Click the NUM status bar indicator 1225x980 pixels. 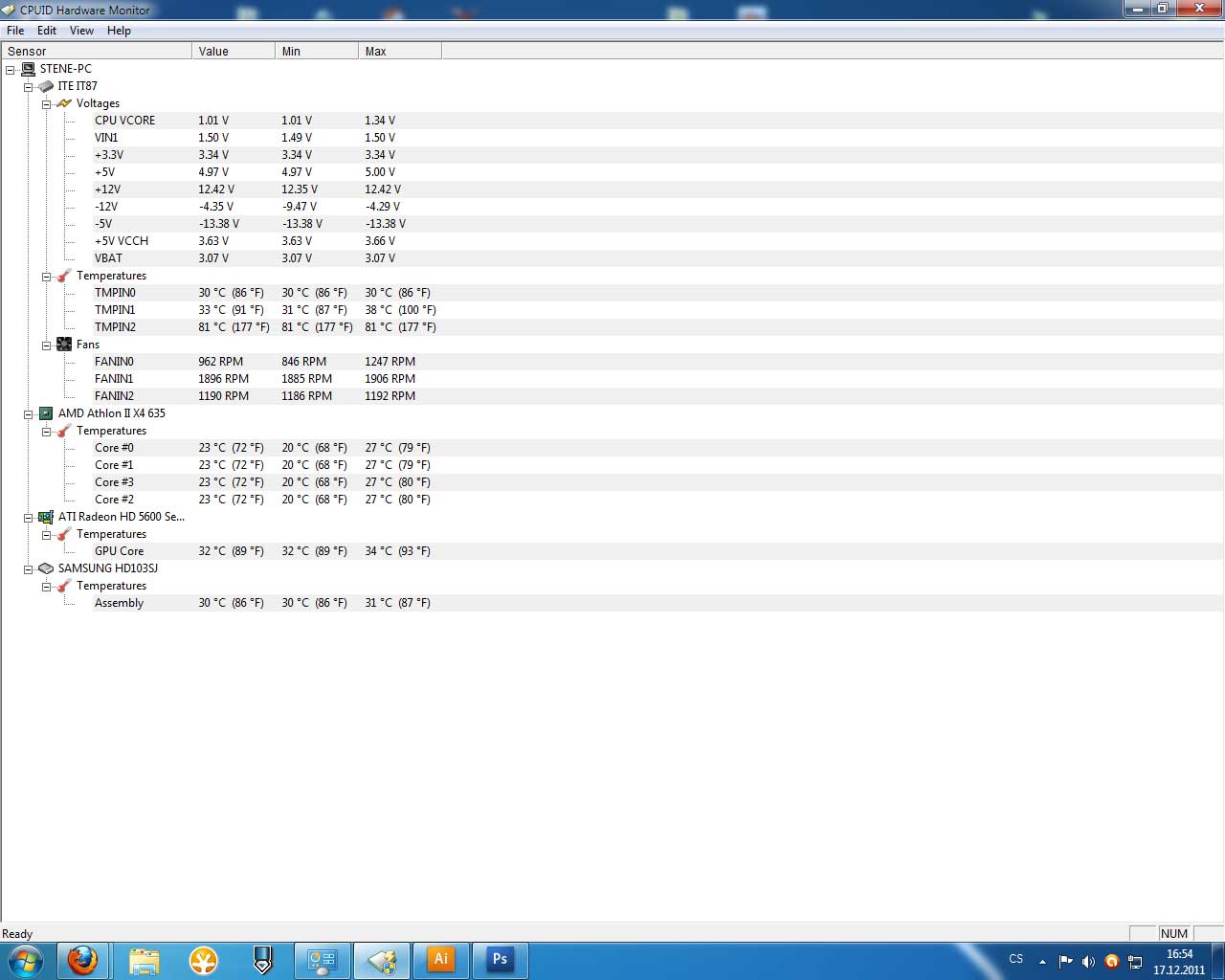pos(1173,934)
